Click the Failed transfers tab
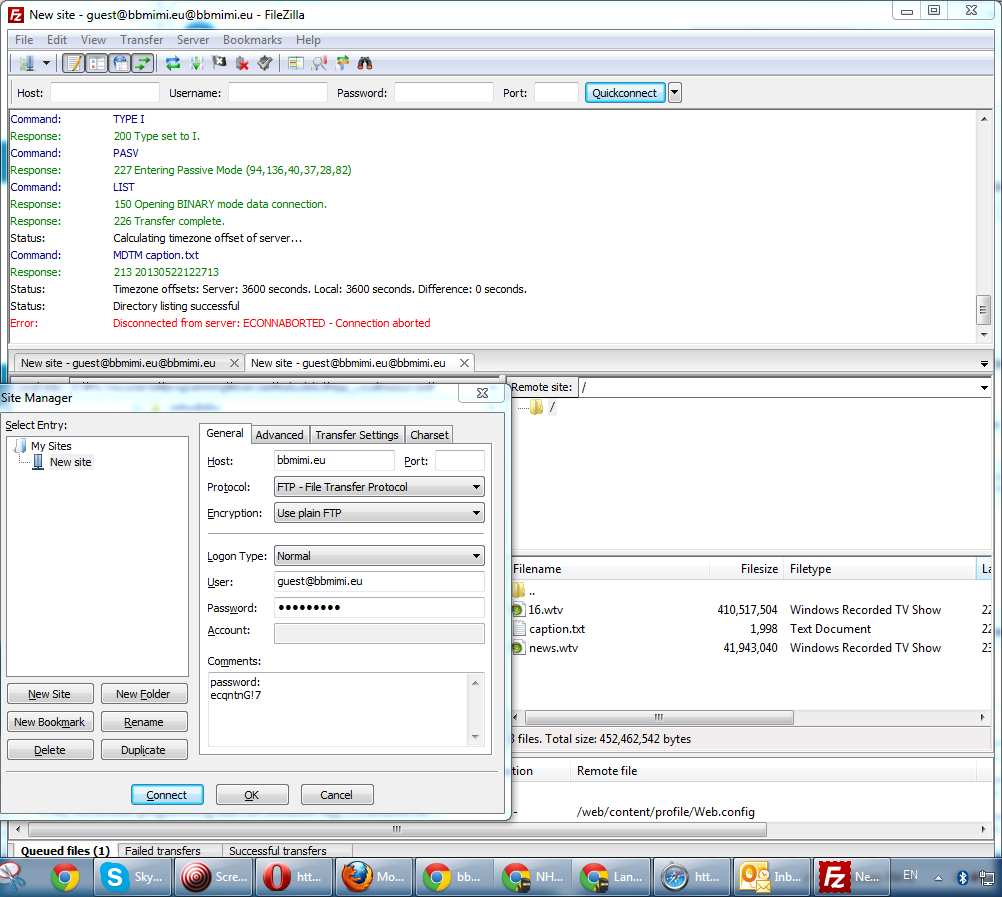The width and height of the screenshot is (1002, 897). (x=162, y=851)
